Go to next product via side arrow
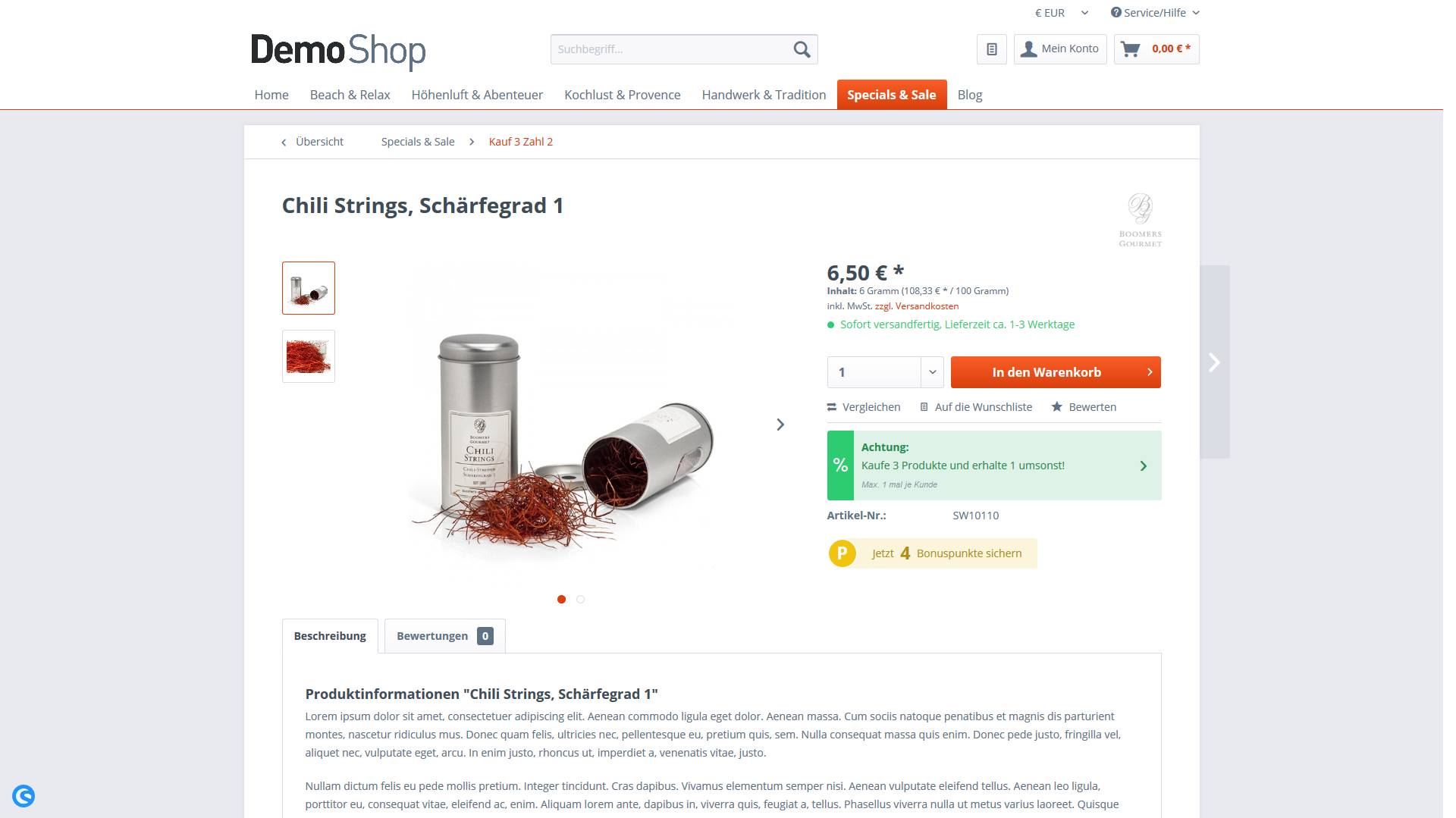This screenshot has width=1456, height=818. click(1214, 362)
